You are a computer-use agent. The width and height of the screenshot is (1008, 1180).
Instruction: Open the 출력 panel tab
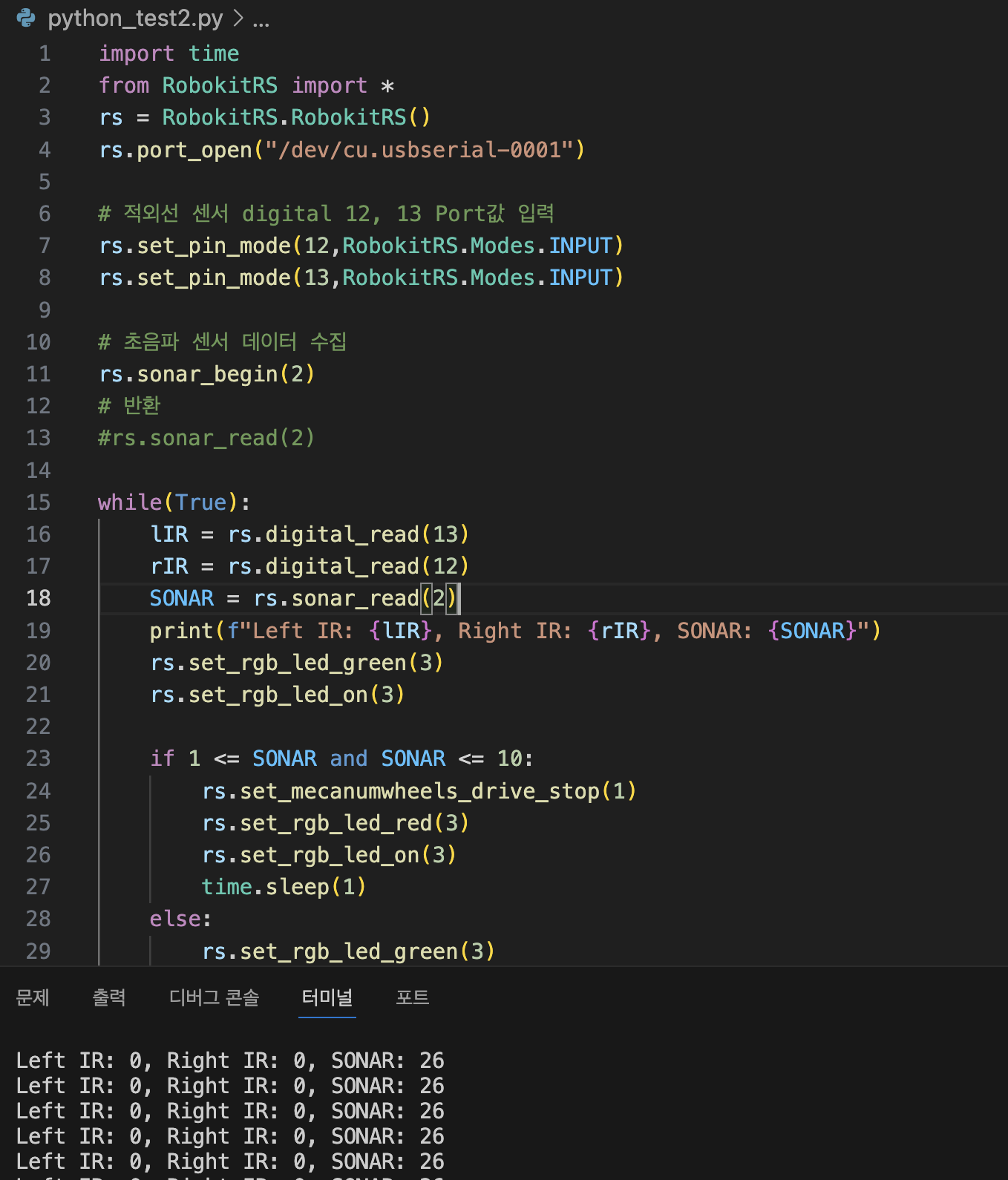[109, 997]
